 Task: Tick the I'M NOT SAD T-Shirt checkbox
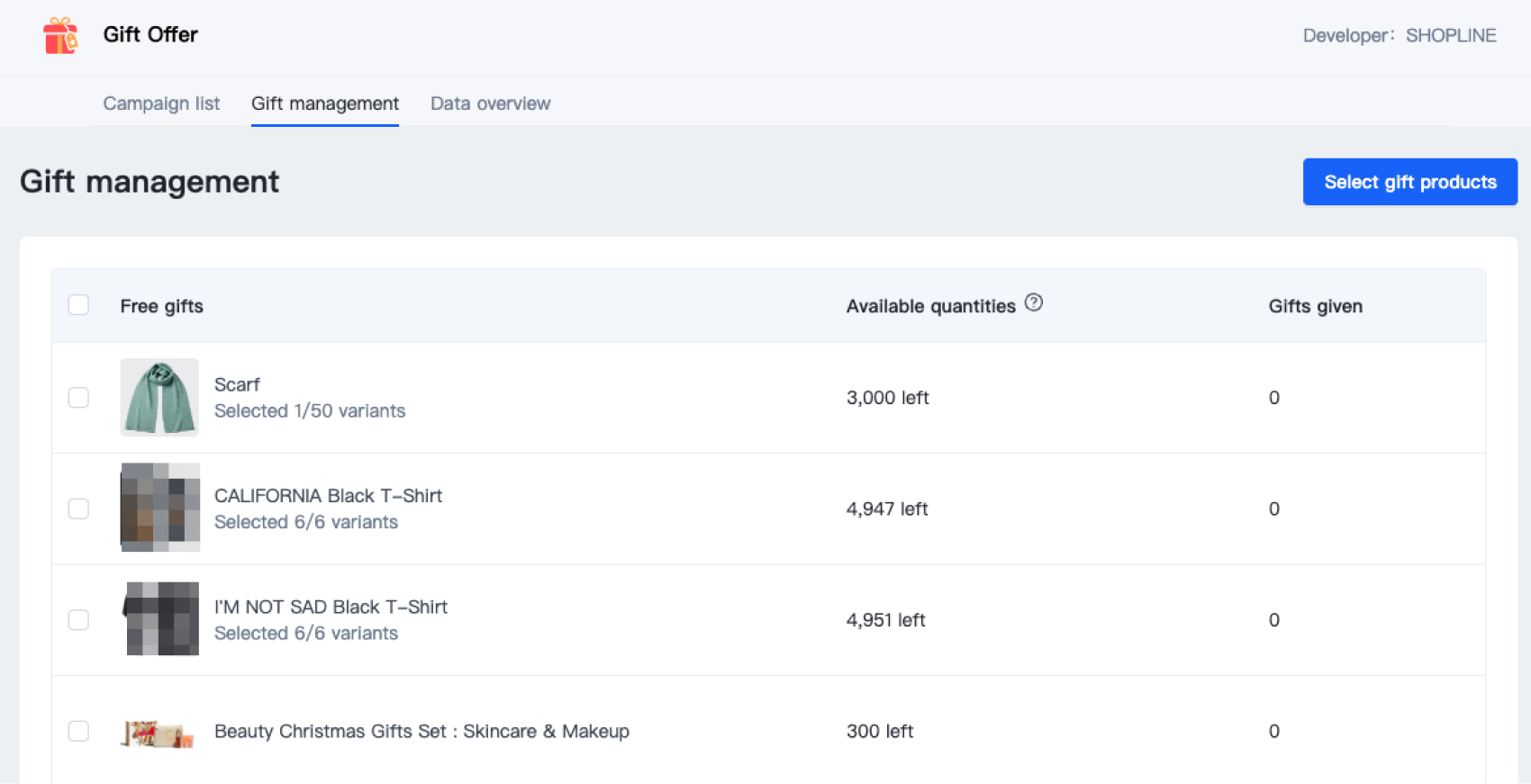tap(78, 620)
